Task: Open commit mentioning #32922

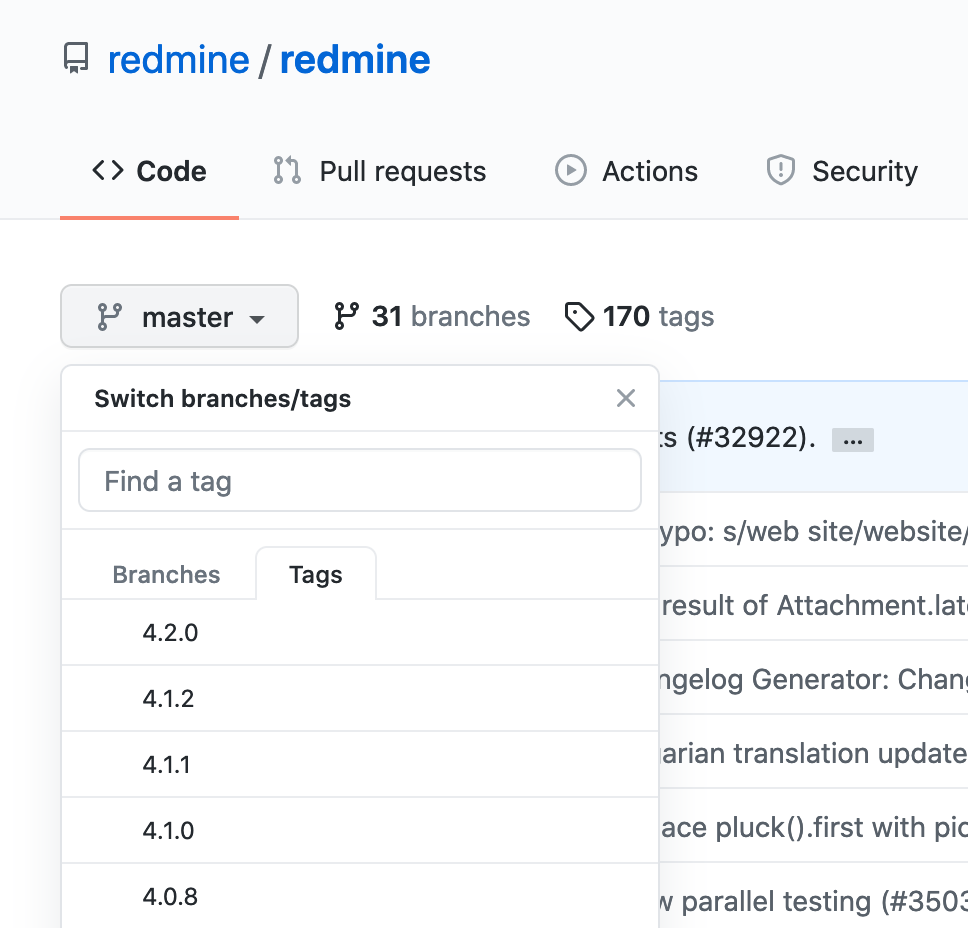Action: point(738,438)
